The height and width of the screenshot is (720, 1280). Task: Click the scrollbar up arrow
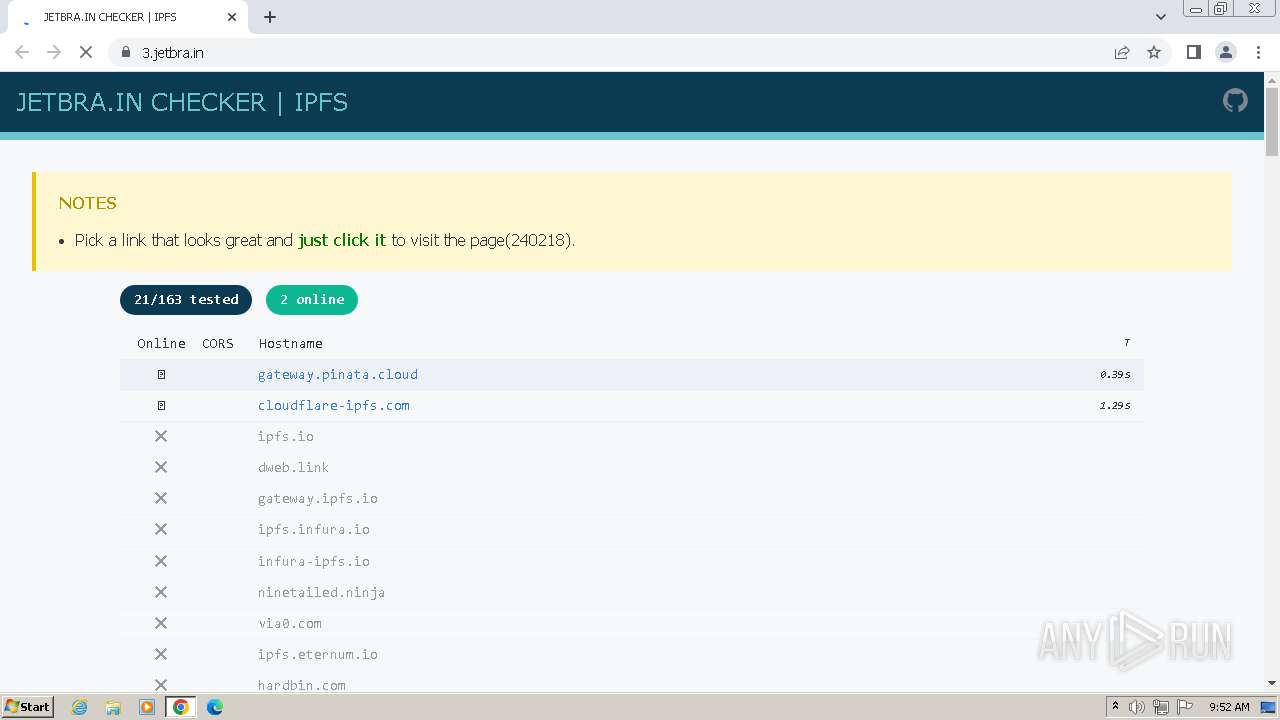tap(1272, 79)
